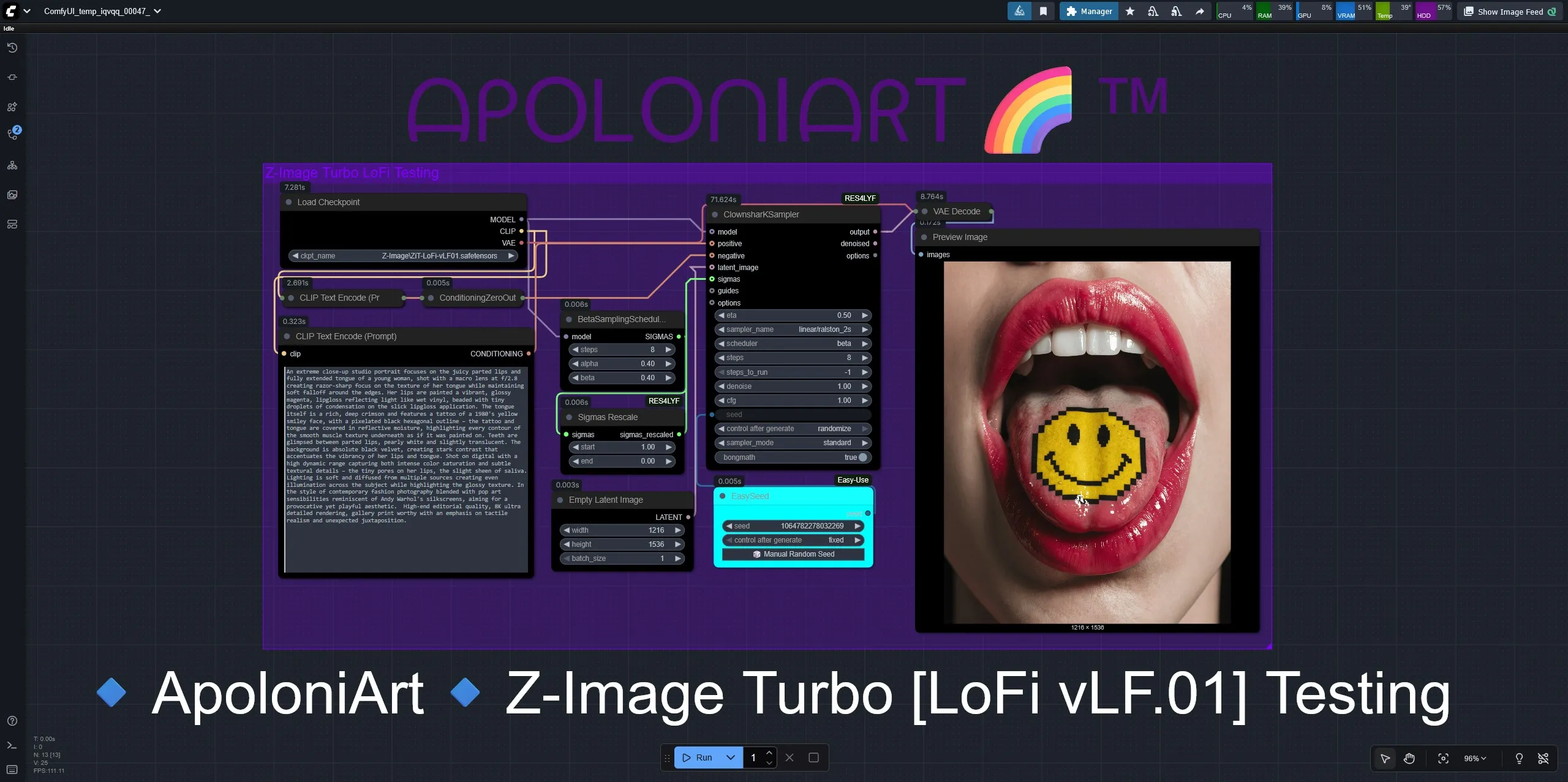Click the generated lips preview image
The width and height of the screenshot is (1568, 782).
1087,443
